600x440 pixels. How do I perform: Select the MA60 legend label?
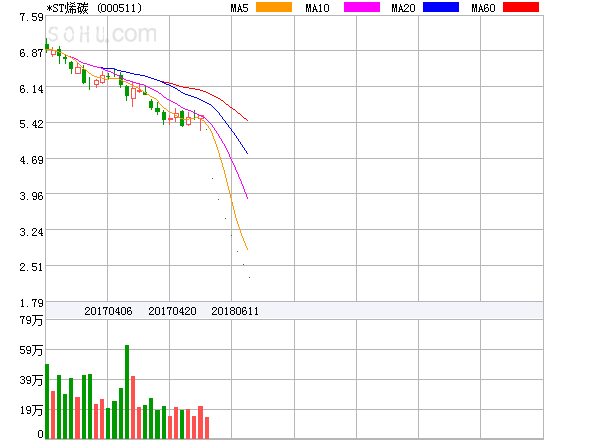pyautogui.click(x=483, y=8)
